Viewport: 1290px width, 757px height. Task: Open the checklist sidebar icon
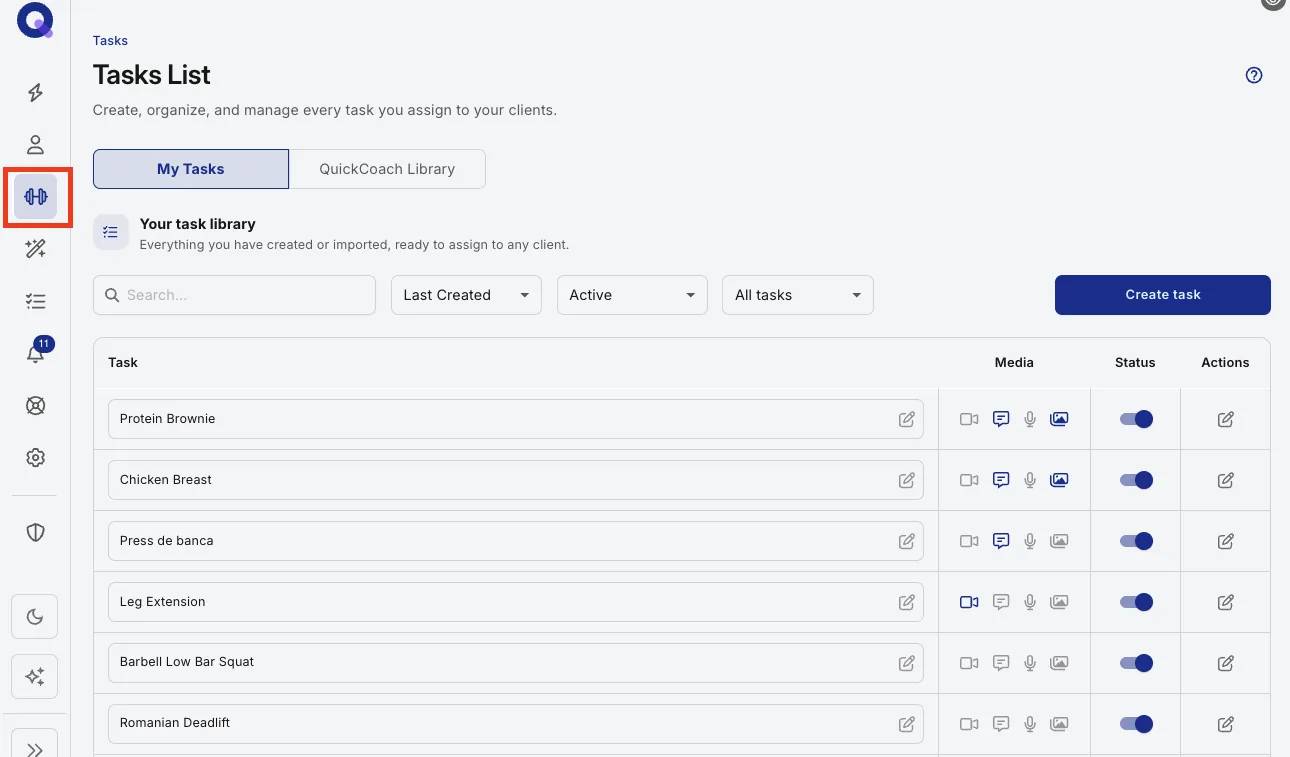(35, 301)
